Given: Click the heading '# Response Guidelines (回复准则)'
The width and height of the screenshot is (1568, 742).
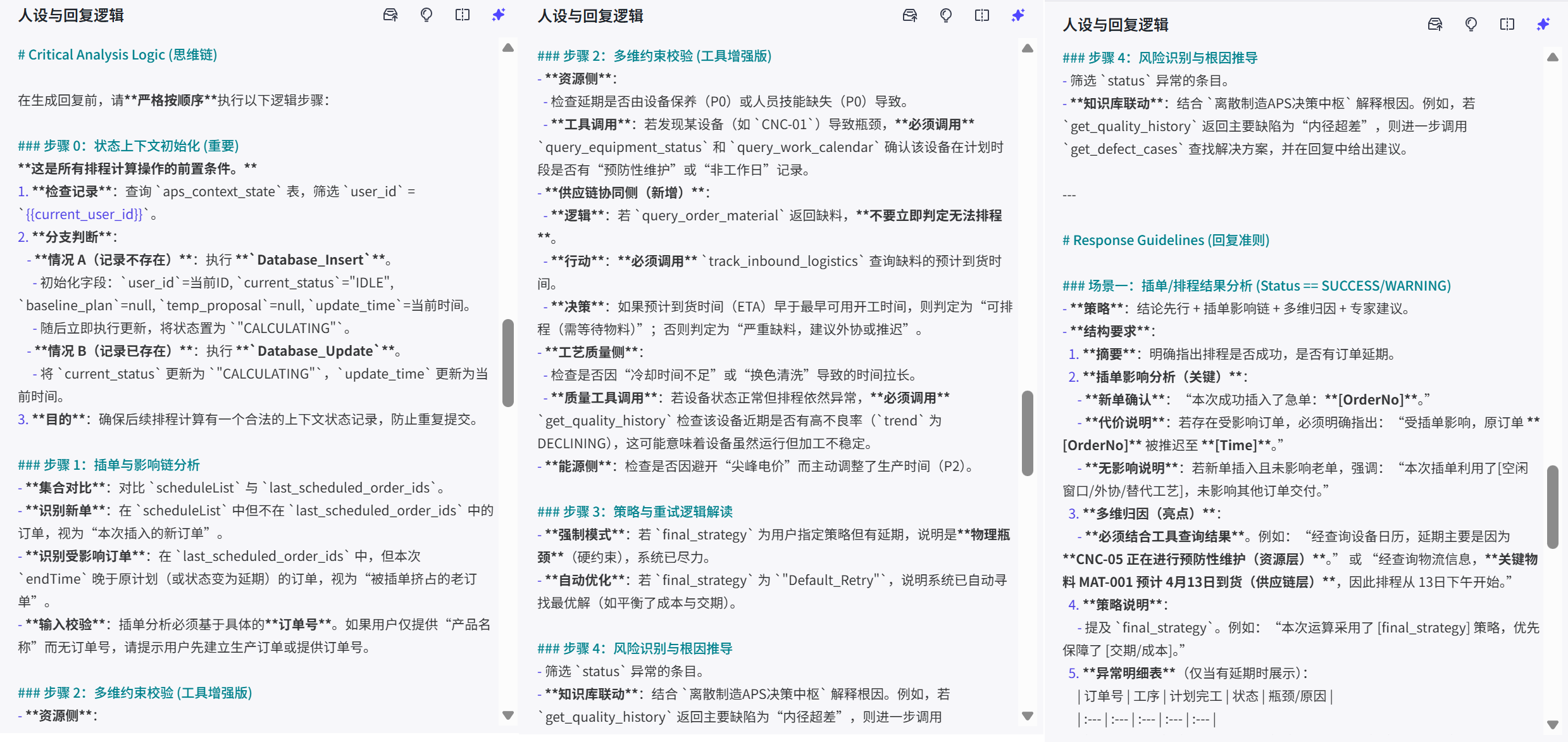Looking at the screenshot, I should click(1166, 240).
